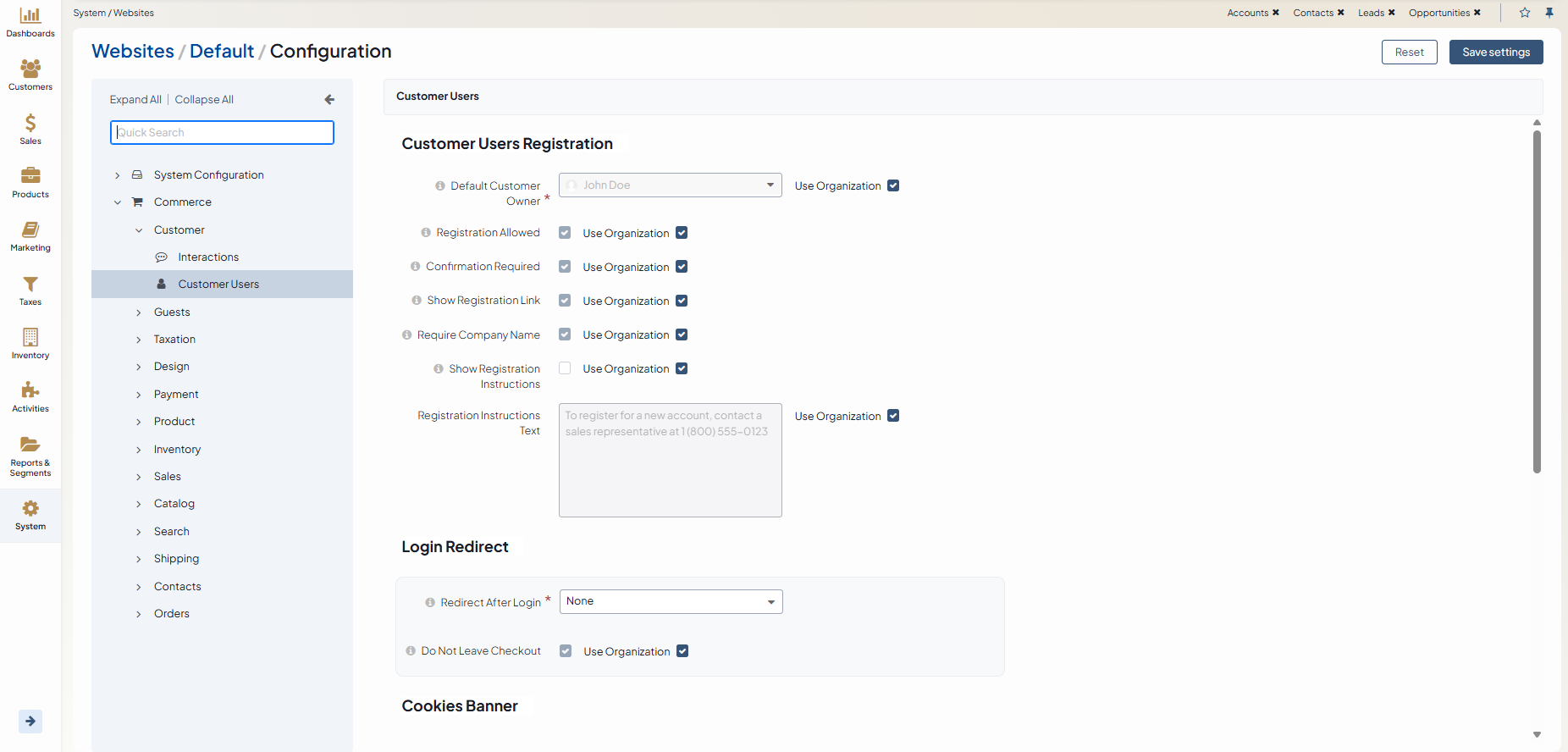
Task: Uncheck Use Organization for Default Customer Owner
Action: [x=893, y=185]
